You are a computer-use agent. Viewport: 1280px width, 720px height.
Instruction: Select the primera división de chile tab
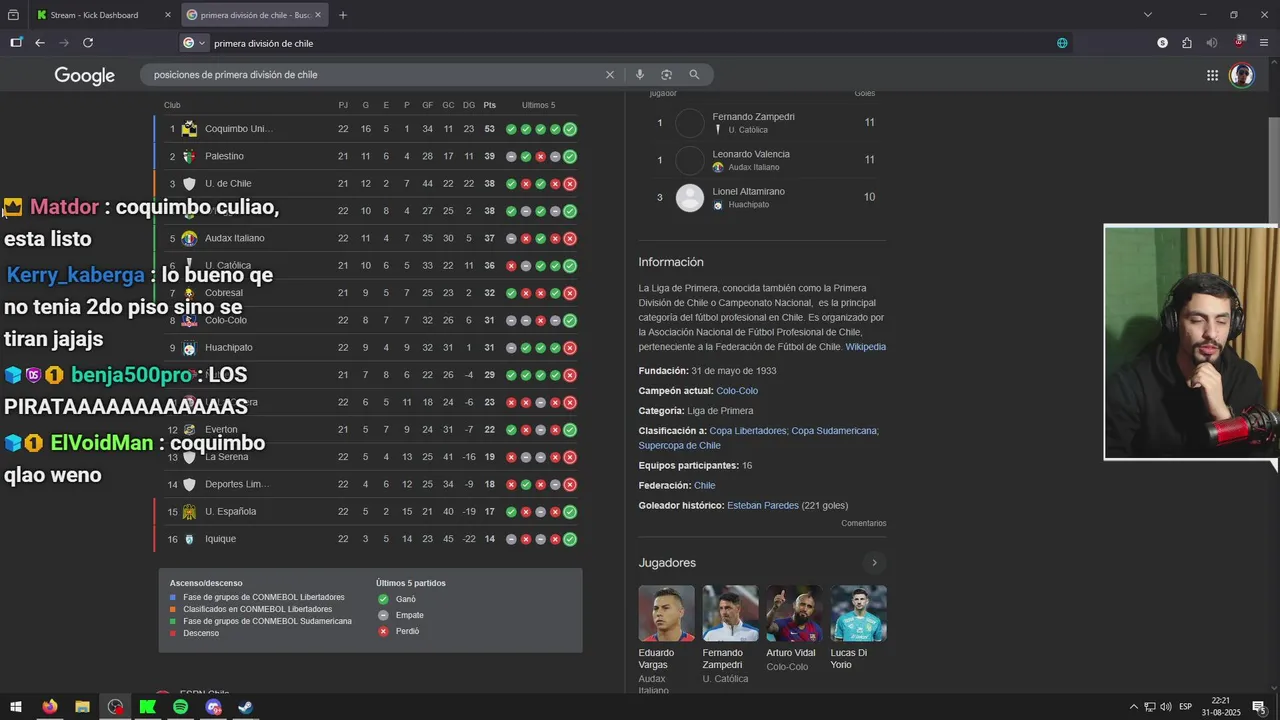253,15
